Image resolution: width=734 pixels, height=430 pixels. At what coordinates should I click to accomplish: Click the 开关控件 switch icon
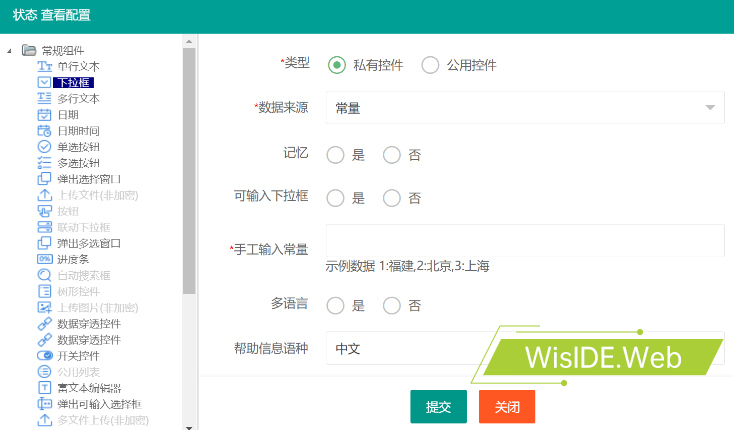pos(44,355)
